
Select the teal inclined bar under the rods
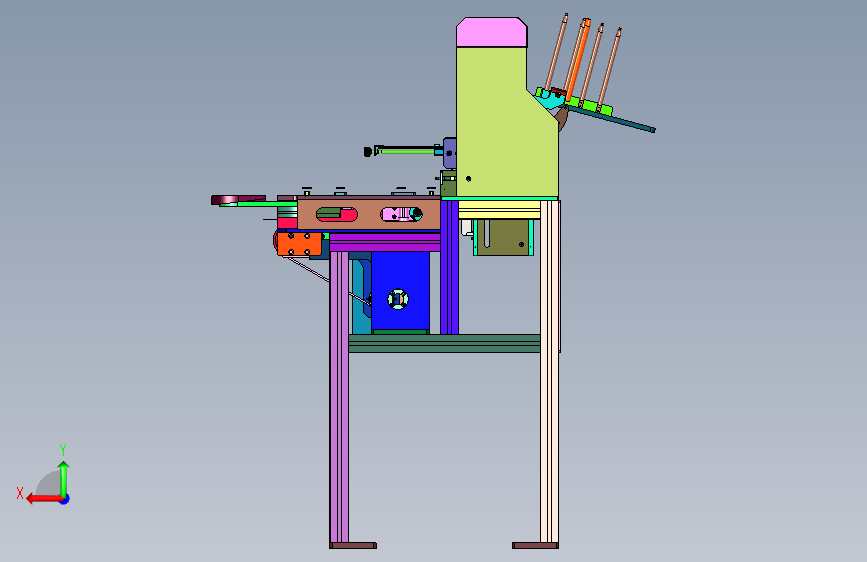point(611,119)
